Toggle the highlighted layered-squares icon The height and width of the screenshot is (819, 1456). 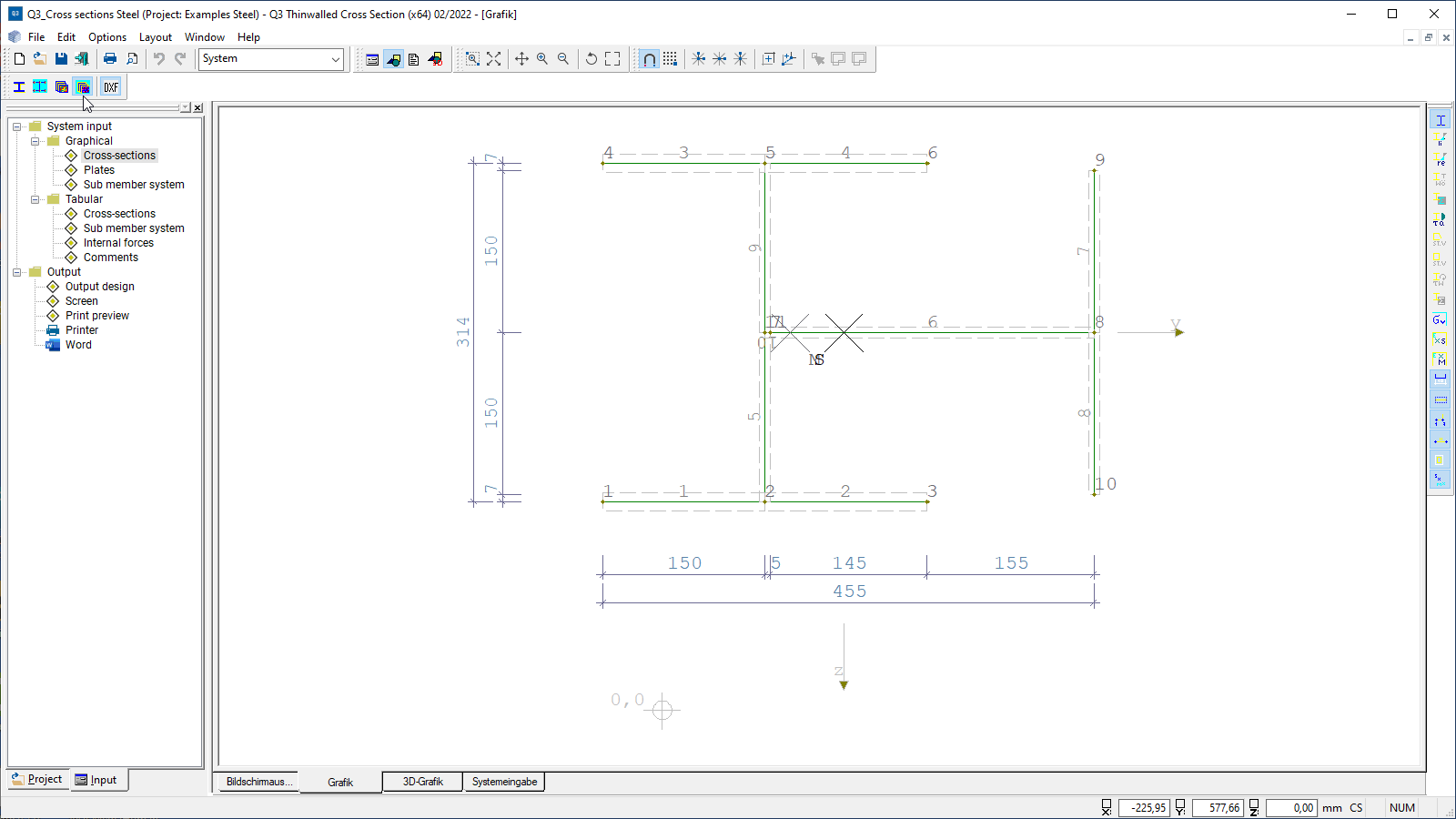pyautogui.click(x=83, y=87)
